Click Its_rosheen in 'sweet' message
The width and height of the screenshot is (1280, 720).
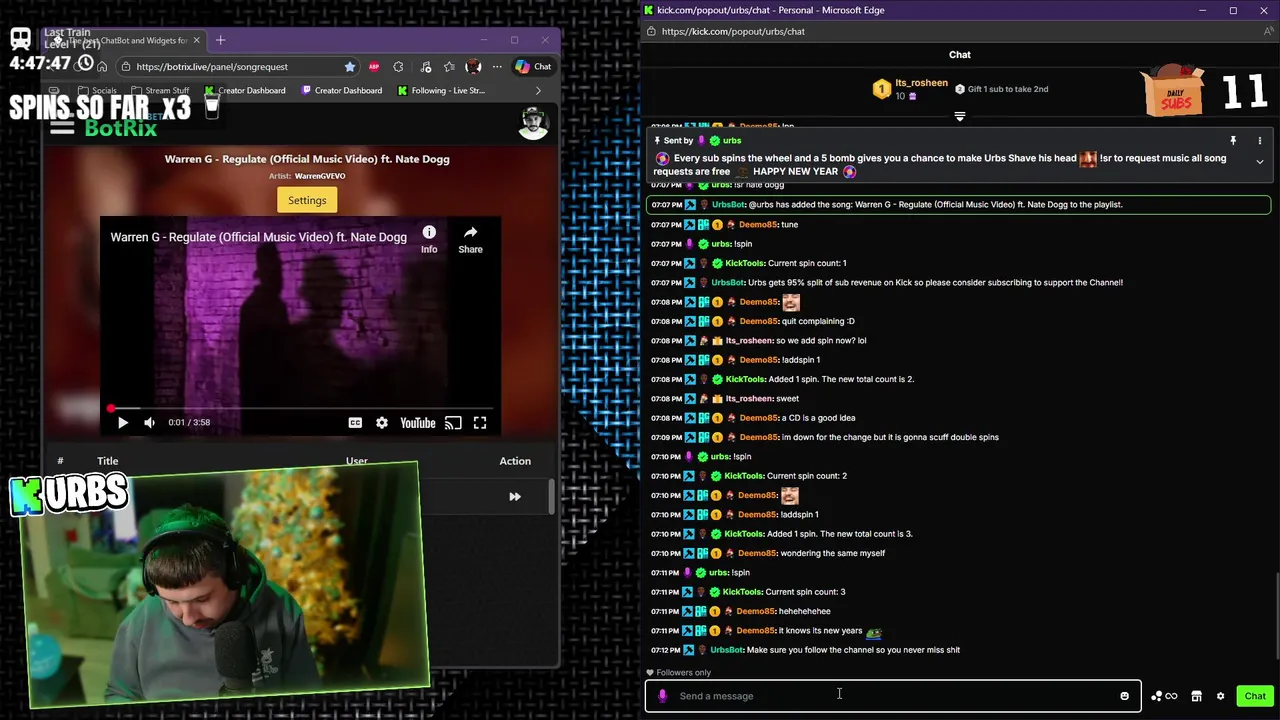pos(749,399)
